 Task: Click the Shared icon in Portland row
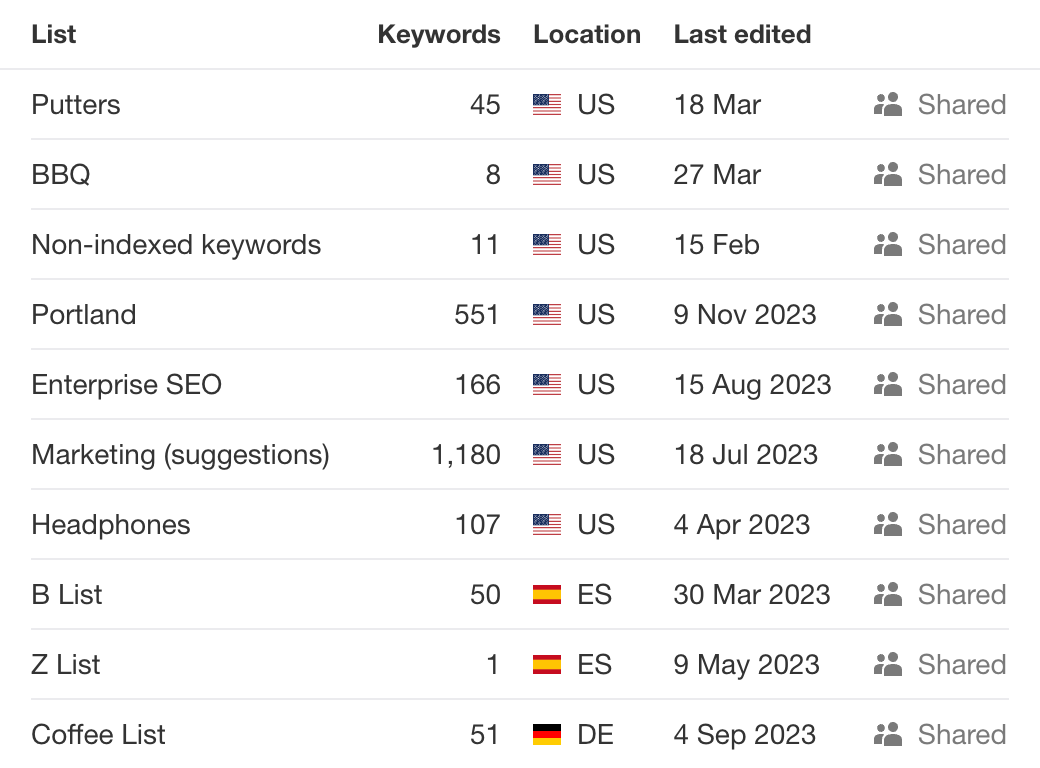coord(887,314)
